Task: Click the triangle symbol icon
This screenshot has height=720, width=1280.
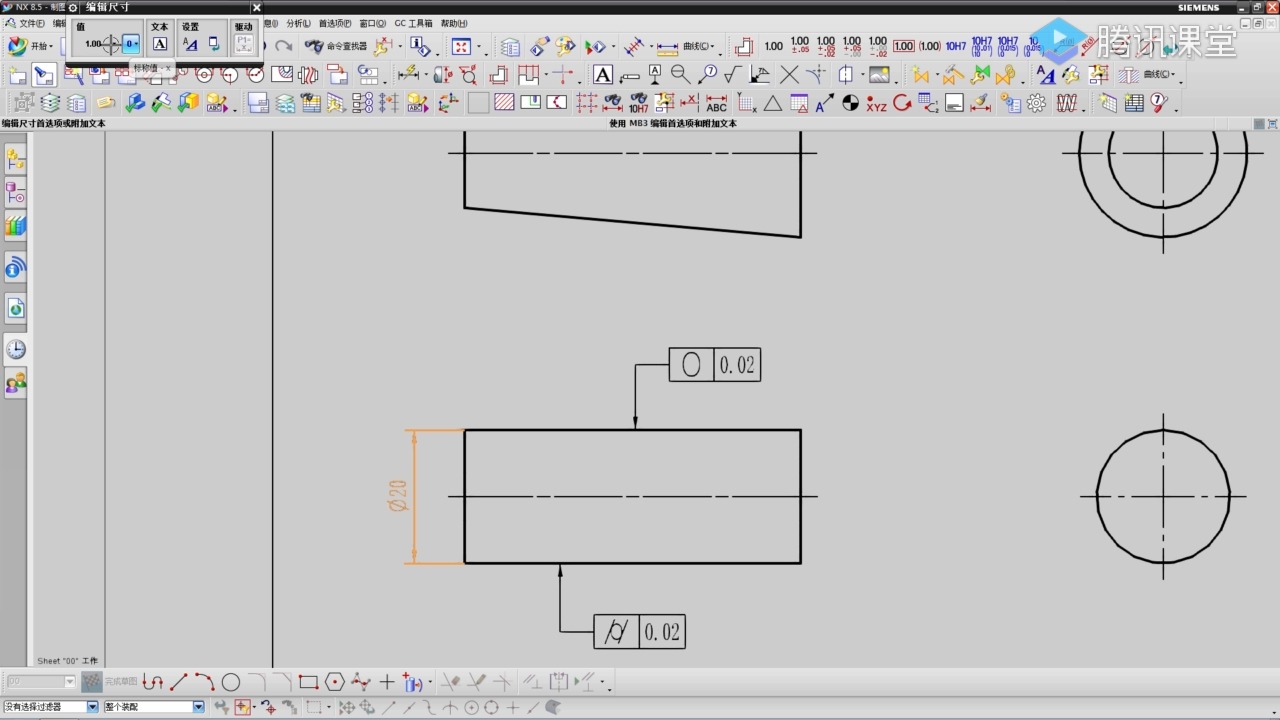Action: point(773,103)
